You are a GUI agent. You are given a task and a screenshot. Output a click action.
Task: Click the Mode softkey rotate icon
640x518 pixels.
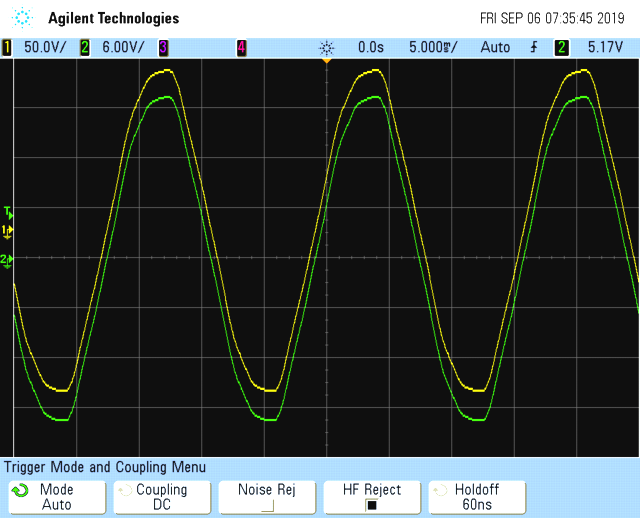coord(20,490)
